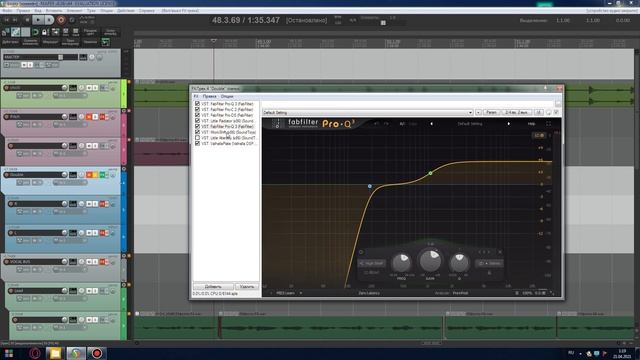Click the 2:4 вх. 2 вых. routing button

click(x=516, y=112)
